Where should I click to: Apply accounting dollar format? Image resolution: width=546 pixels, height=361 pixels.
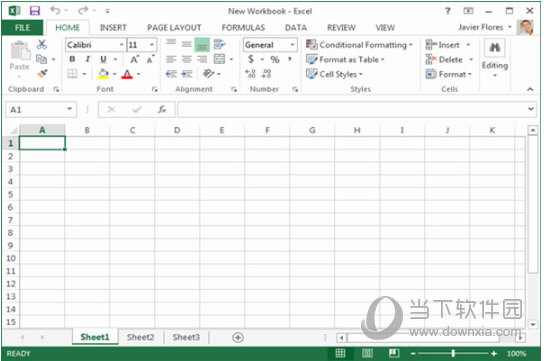coord(251,59)
